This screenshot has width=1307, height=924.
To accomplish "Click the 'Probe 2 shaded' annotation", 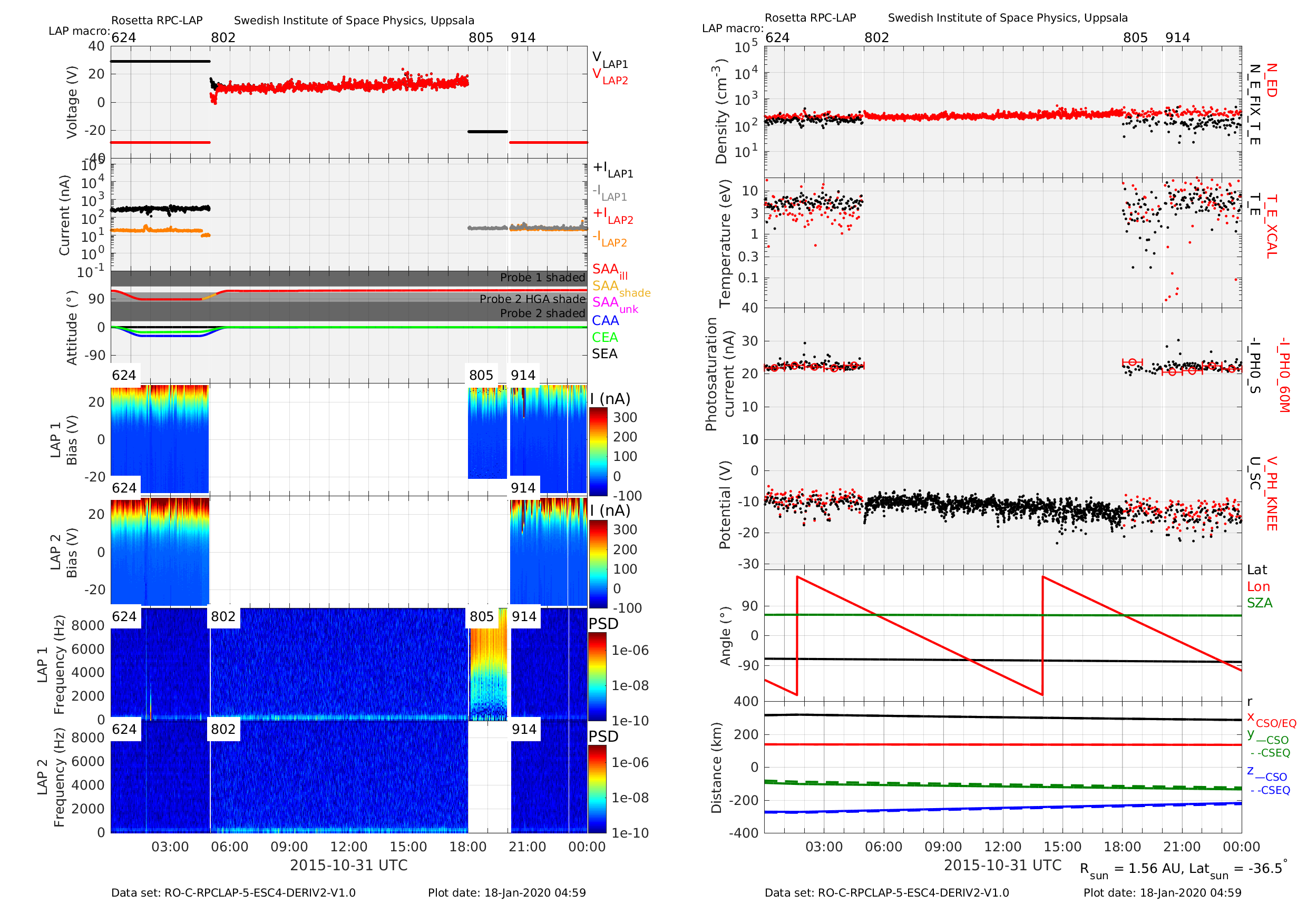I will point(542,313).
